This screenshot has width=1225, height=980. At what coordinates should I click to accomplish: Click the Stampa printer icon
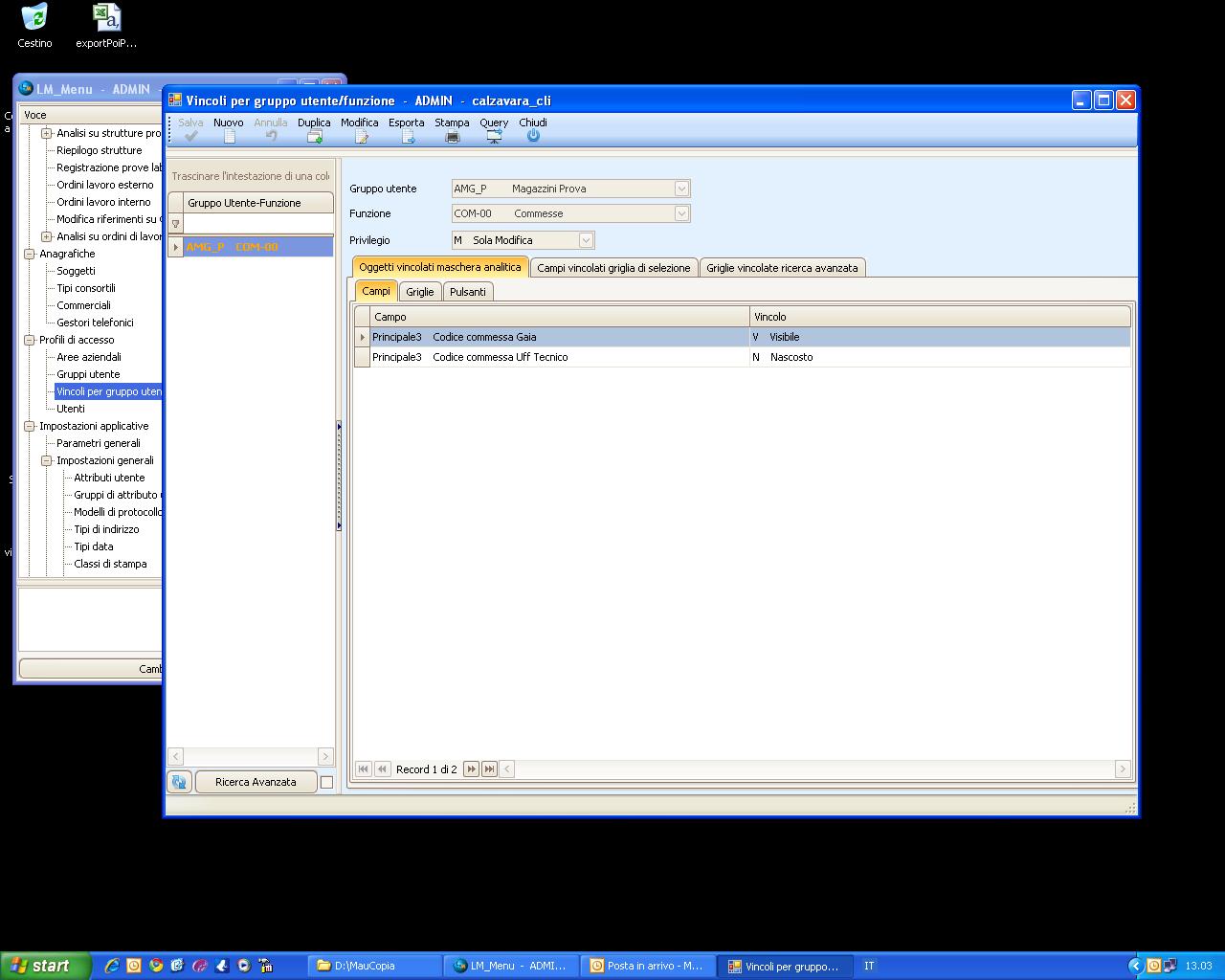[452, 137]
